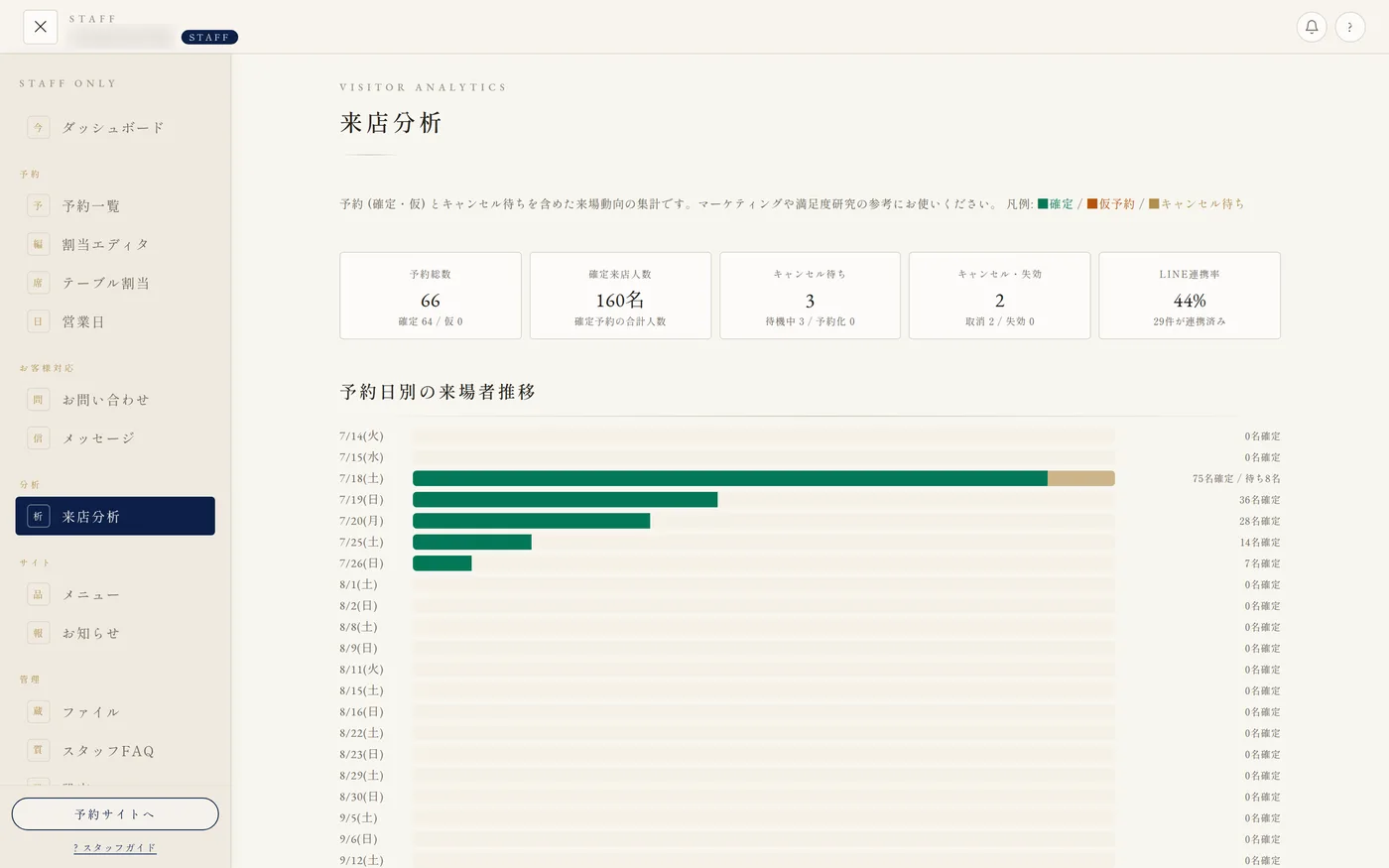Click the STAFF badge in the header

[209, 38]
